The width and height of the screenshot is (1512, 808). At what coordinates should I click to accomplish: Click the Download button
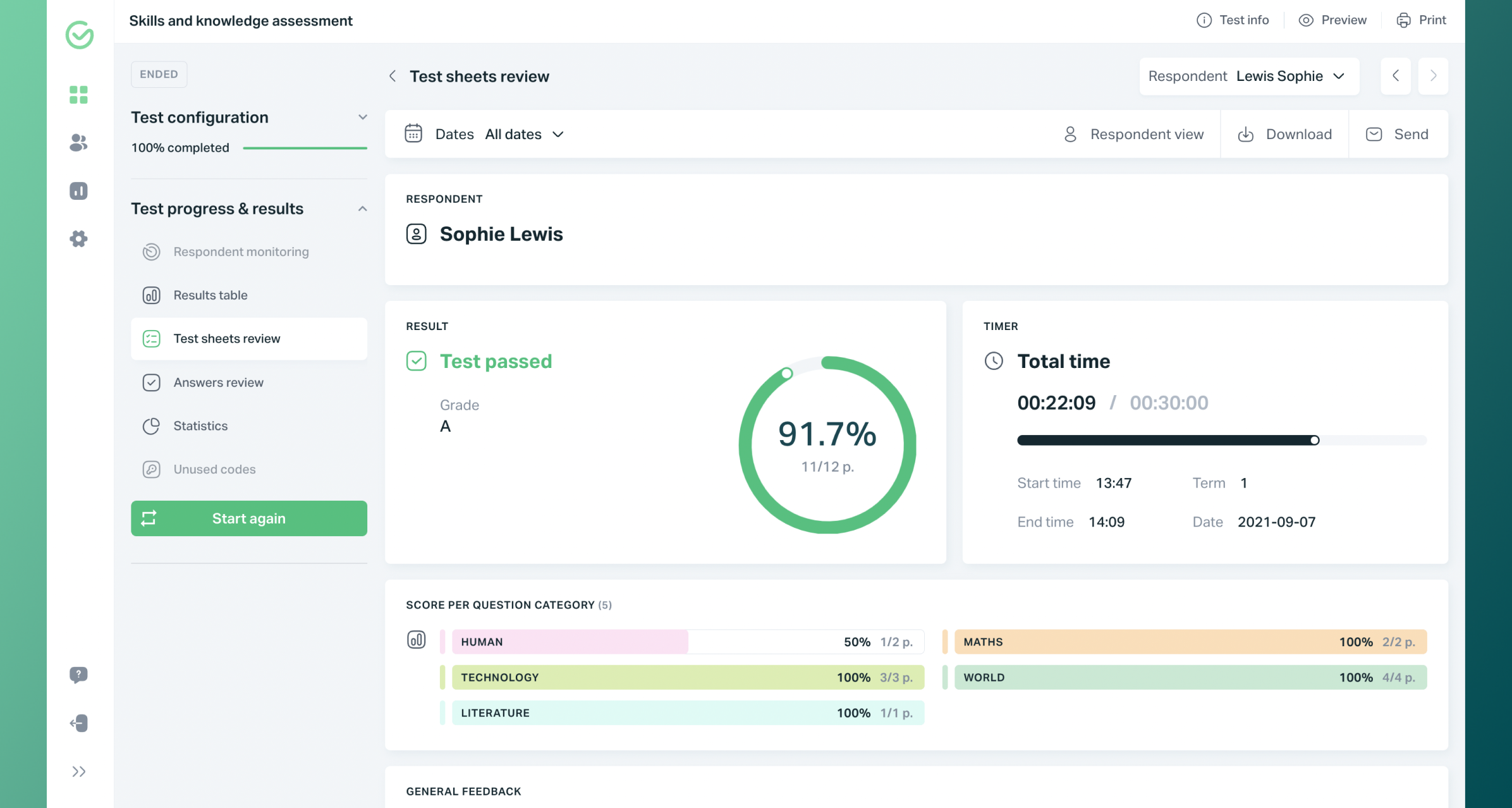coord(1284,133)
